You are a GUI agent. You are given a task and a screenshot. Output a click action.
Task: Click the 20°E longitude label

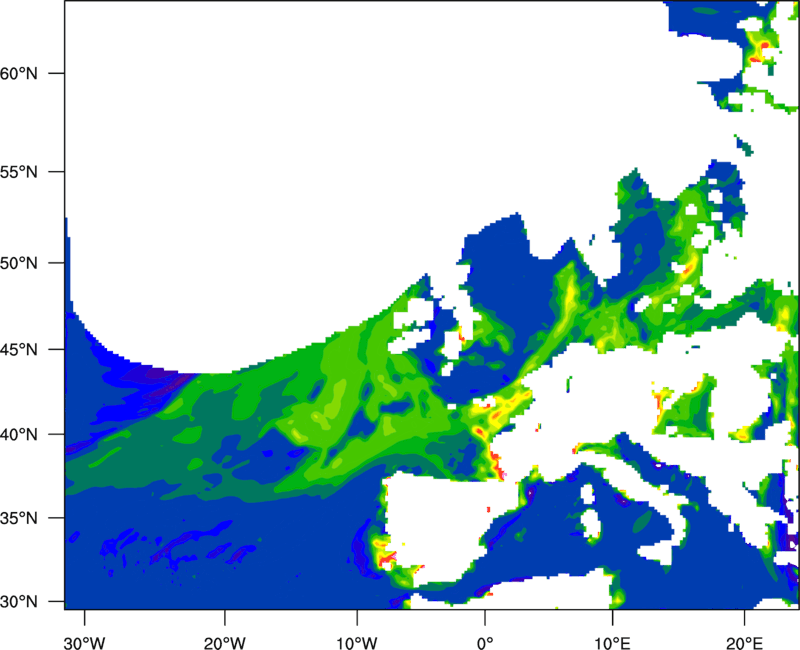744,643
